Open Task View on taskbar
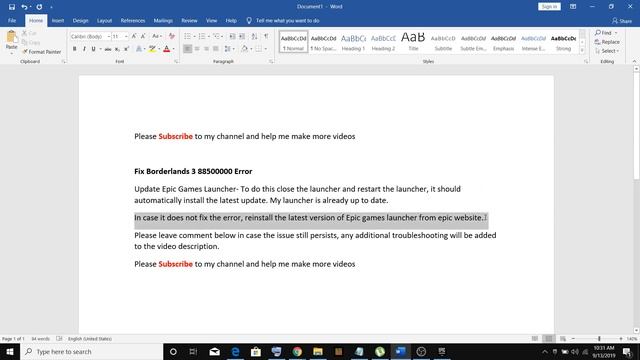Viewport: 640px width, 360px height. click(x=193, y=351)
